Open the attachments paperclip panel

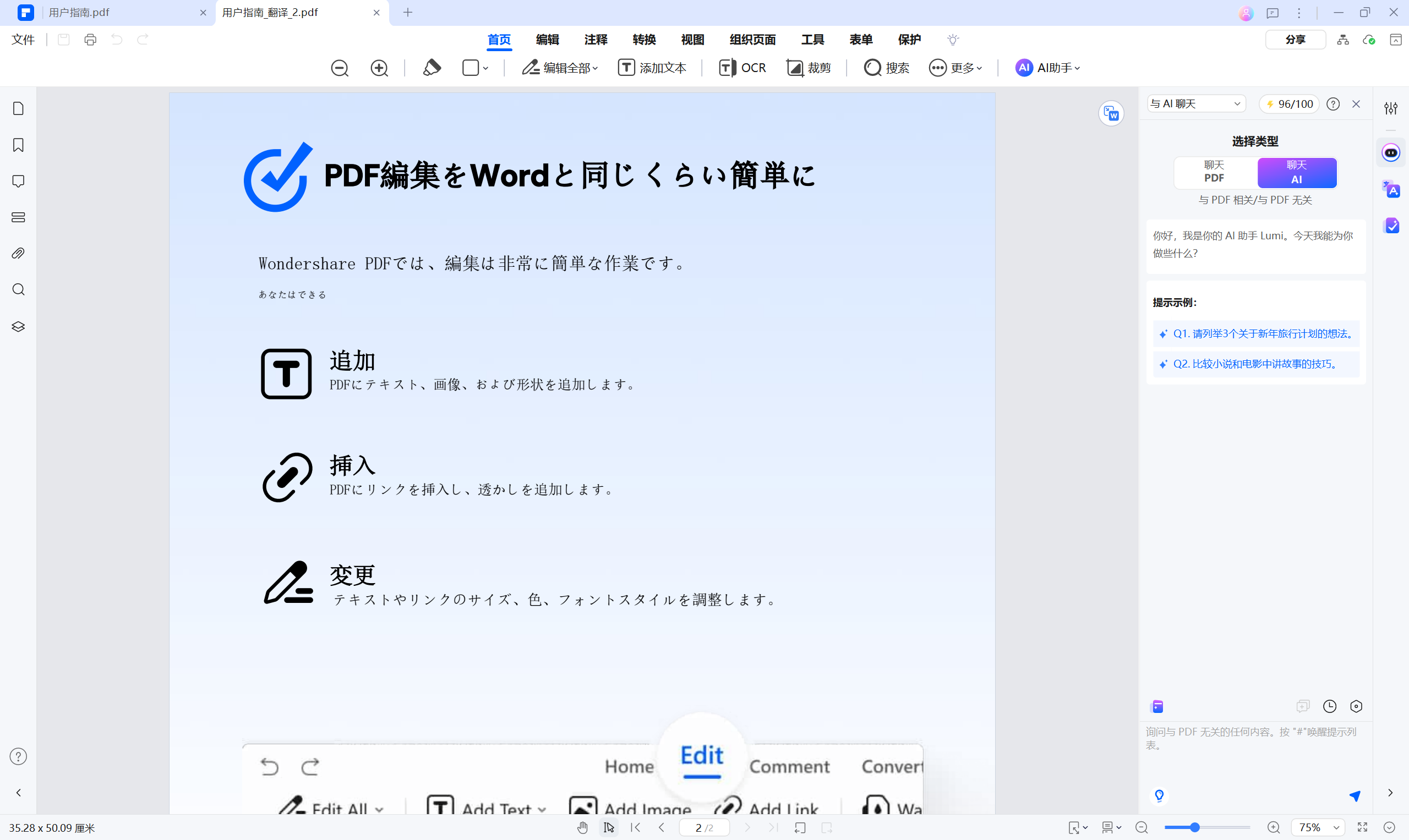pyautogui.click(x=18, y=254)
